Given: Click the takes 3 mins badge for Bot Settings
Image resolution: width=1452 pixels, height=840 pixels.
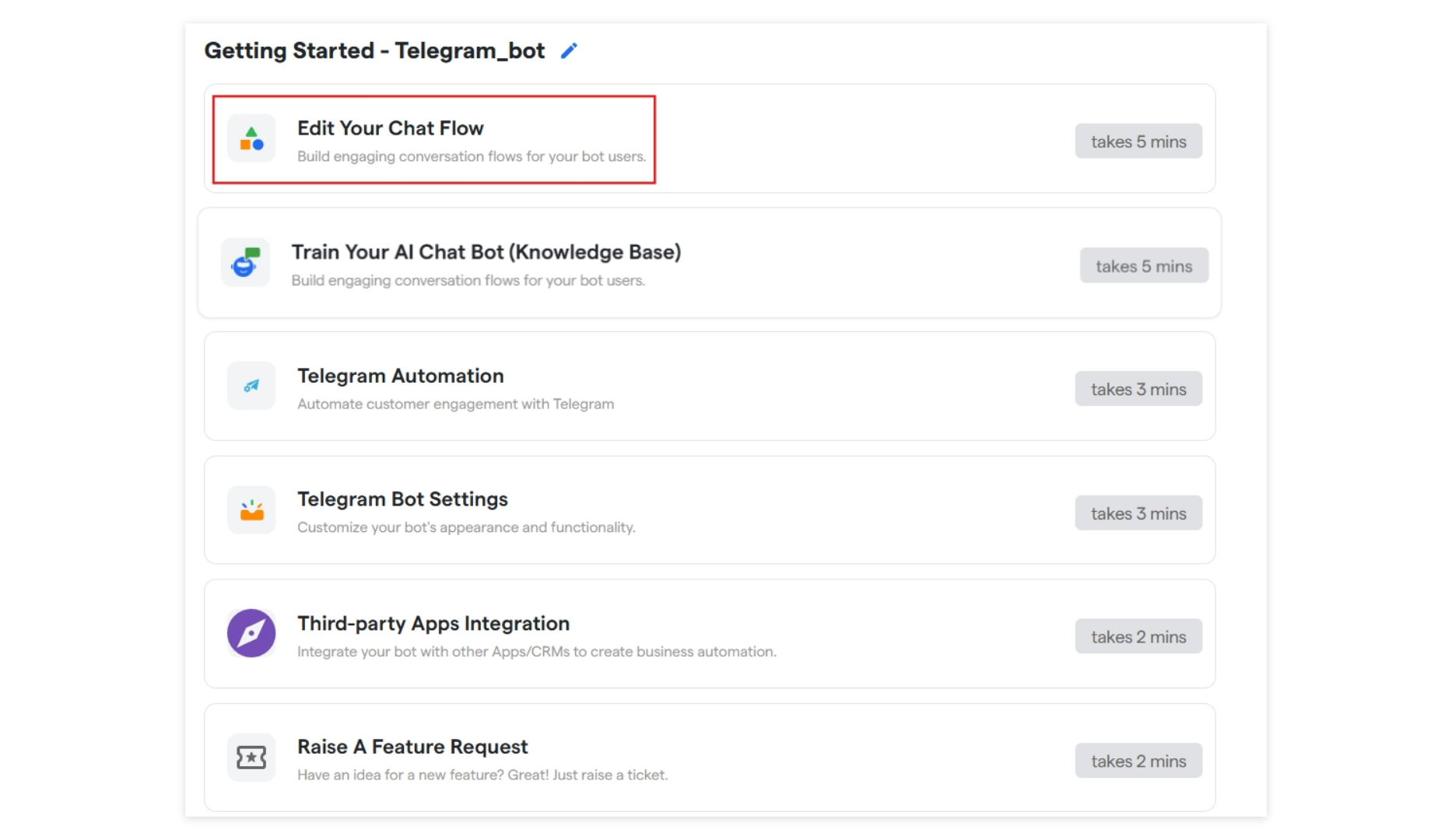Looking at the screenshot, I should (x=1138, y=512).
